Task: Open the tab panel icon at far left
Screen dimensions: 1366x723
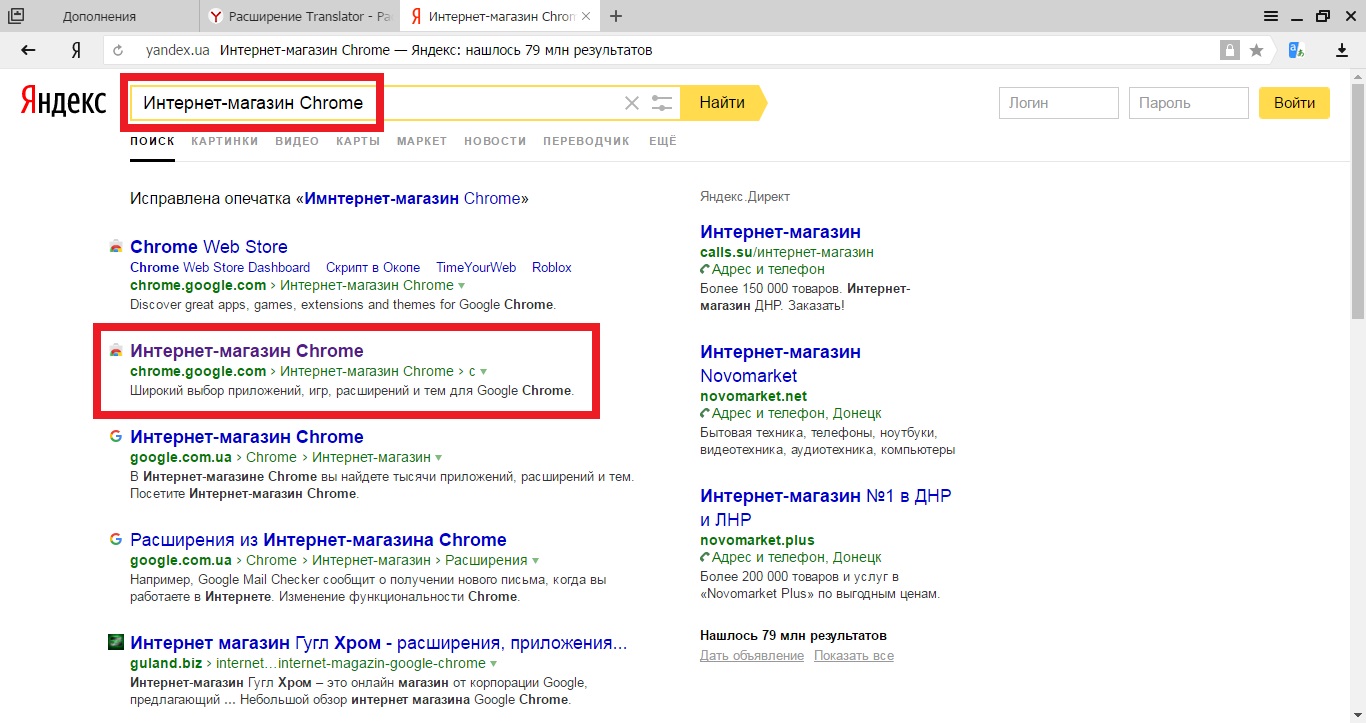Action: click(x=16, y=16)
